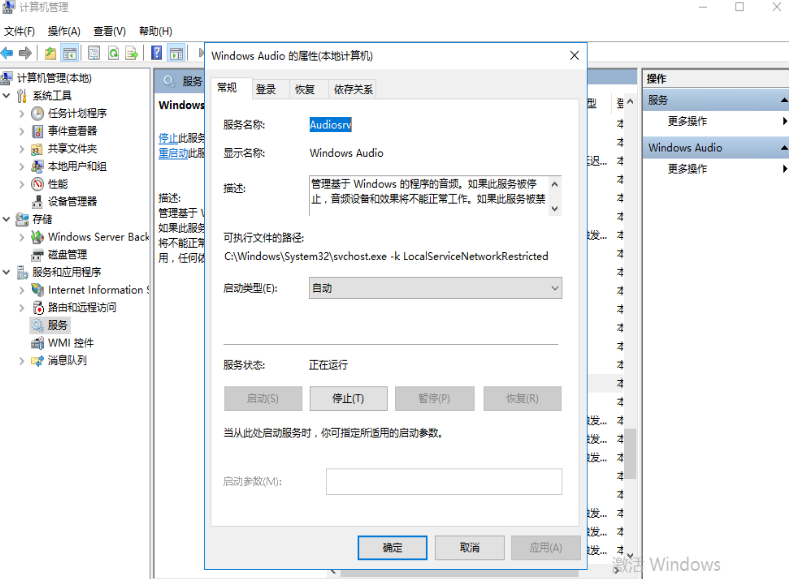The width and height of the screenshot is (789, 579).
Task: Click the Properties toolbar icon
Action: coord(94,53)
